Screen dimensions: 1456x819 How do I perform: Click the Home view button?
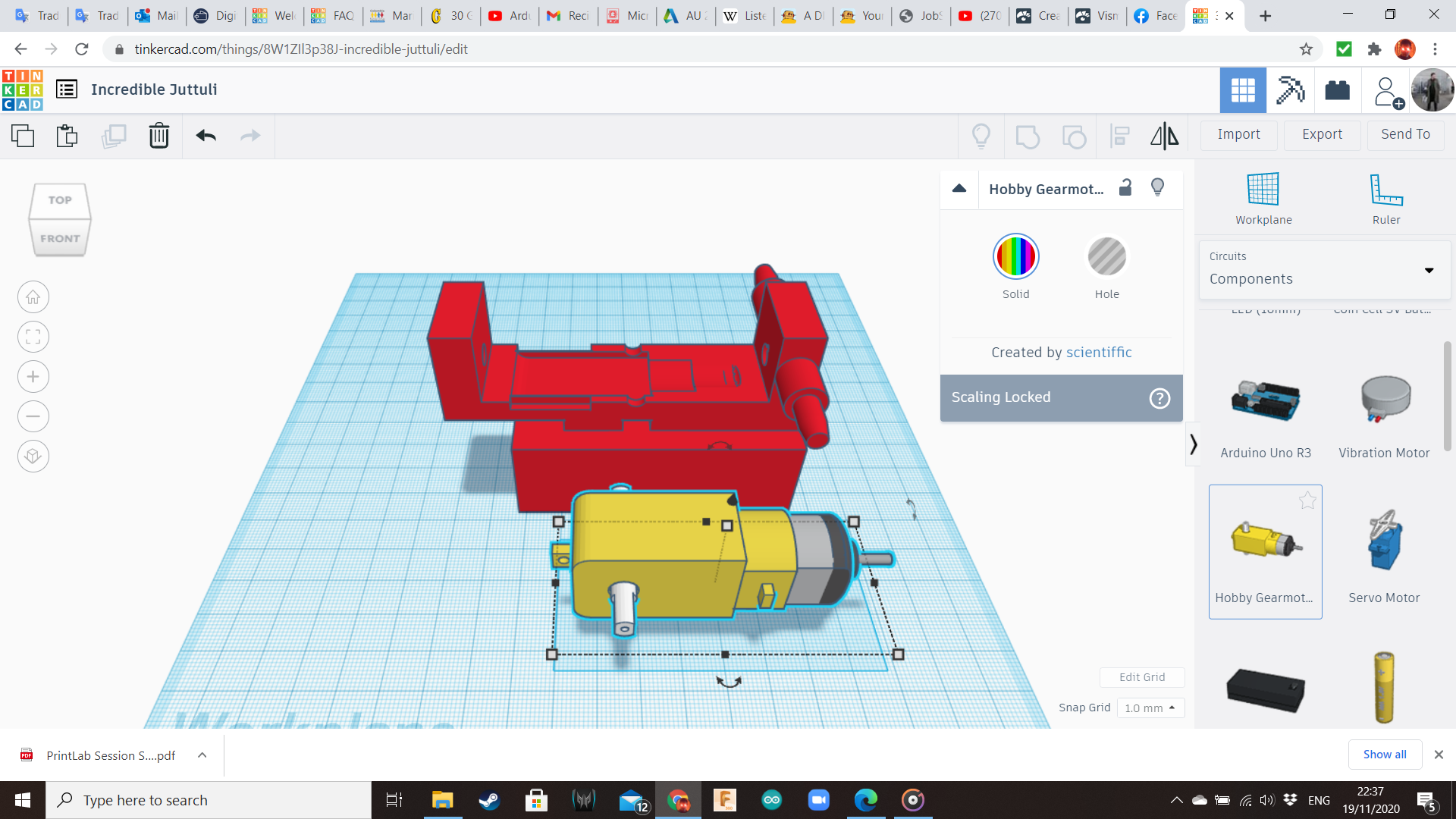pos(33,297)
